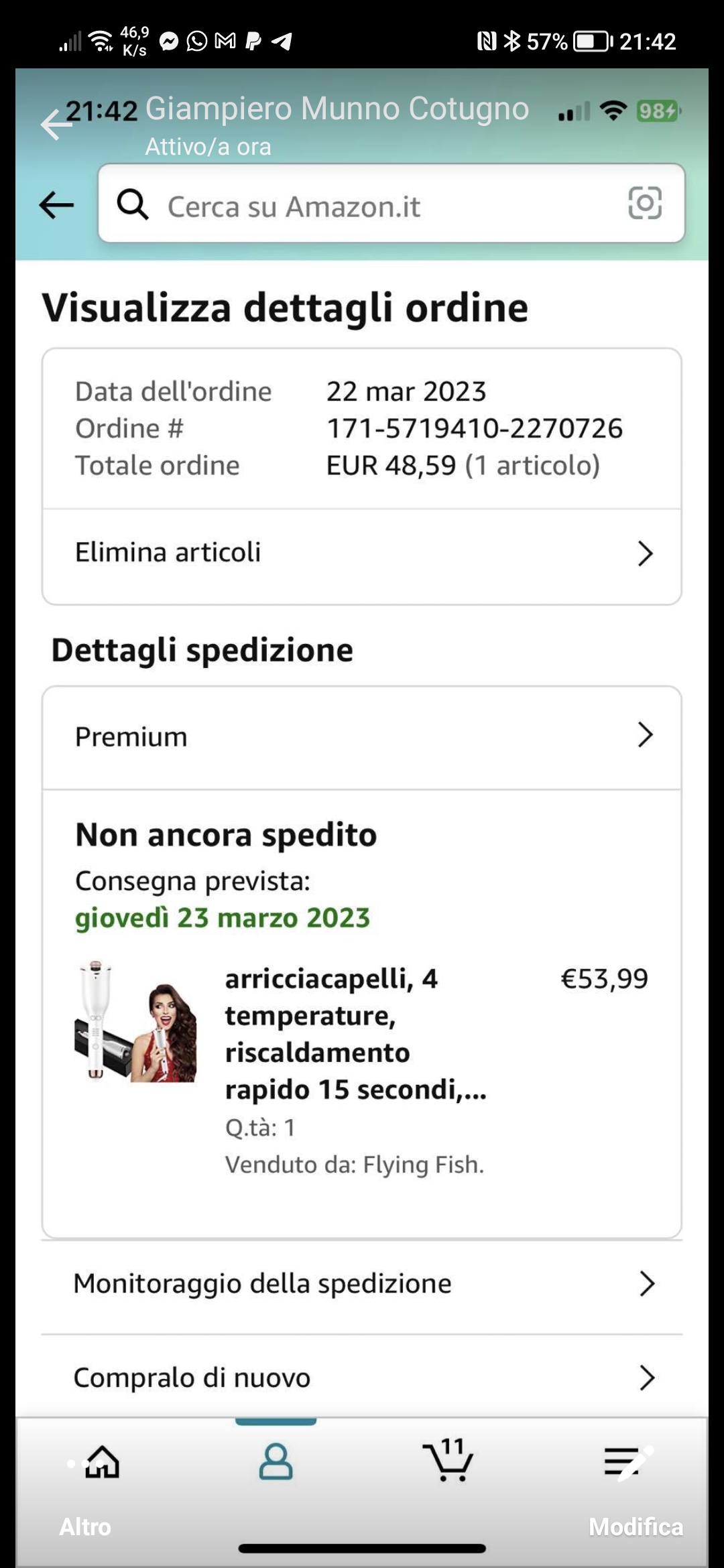Screen dimensions: 724x1568
Task: Open camera lens scan icon
Action: point(645,203)
